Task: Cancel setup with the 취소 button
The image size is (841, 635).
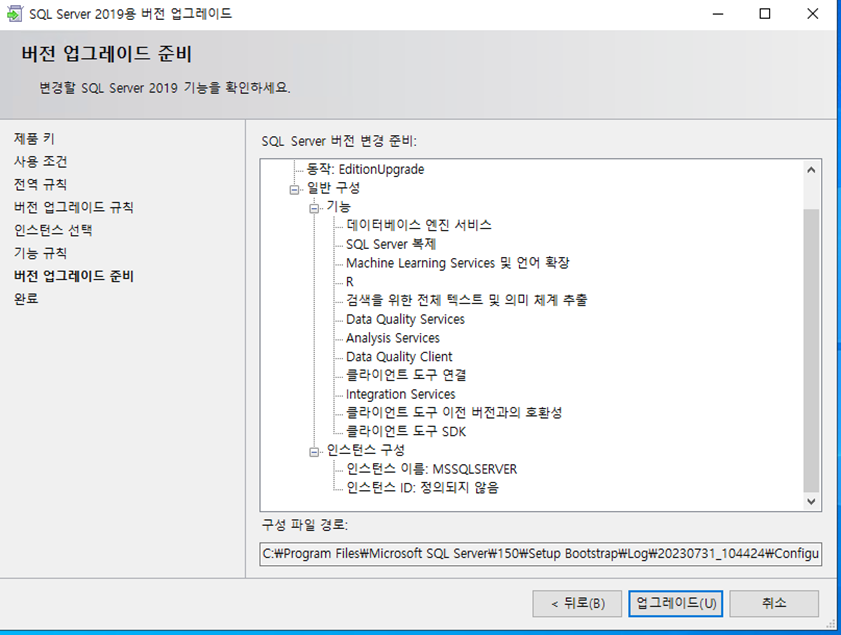Action: tap(774, 603)
